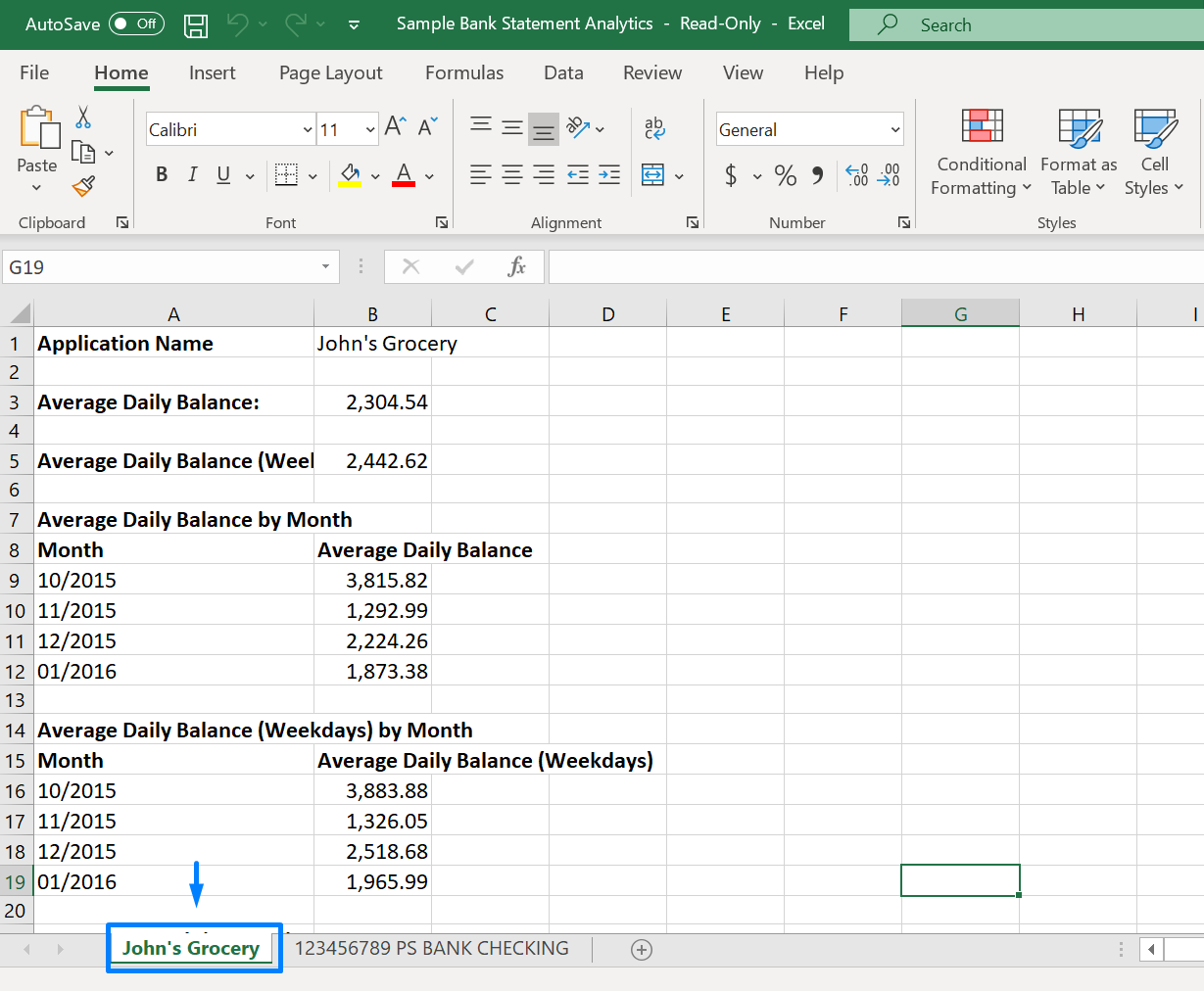The width and height of the screenshot is (1204, 991).
Task: Open 123456789 PS BANK CHECKING sheet tab
Action: (432, 948)
